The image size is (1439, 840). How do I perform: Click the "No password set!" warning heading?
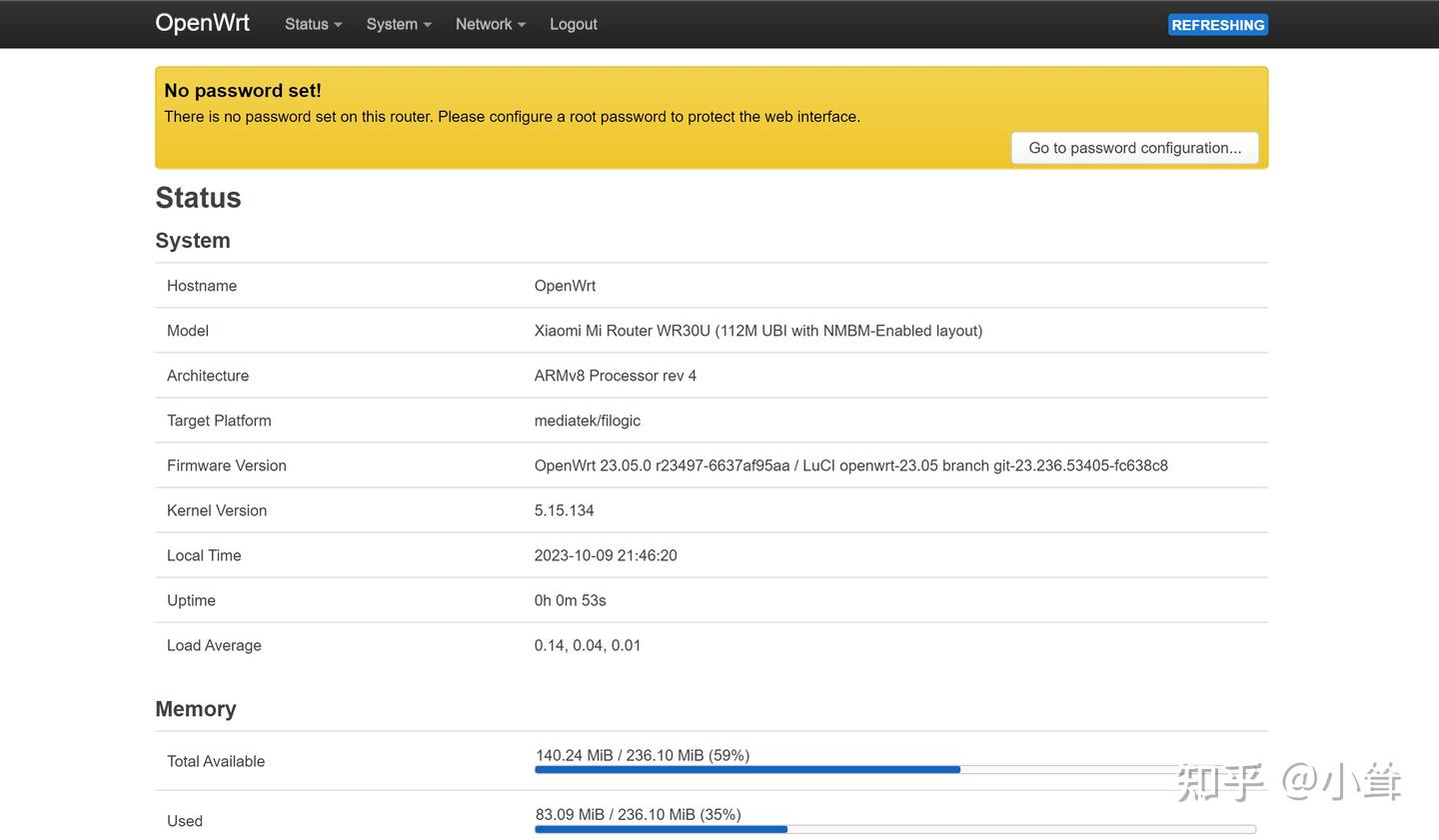(x=243, y=90)
